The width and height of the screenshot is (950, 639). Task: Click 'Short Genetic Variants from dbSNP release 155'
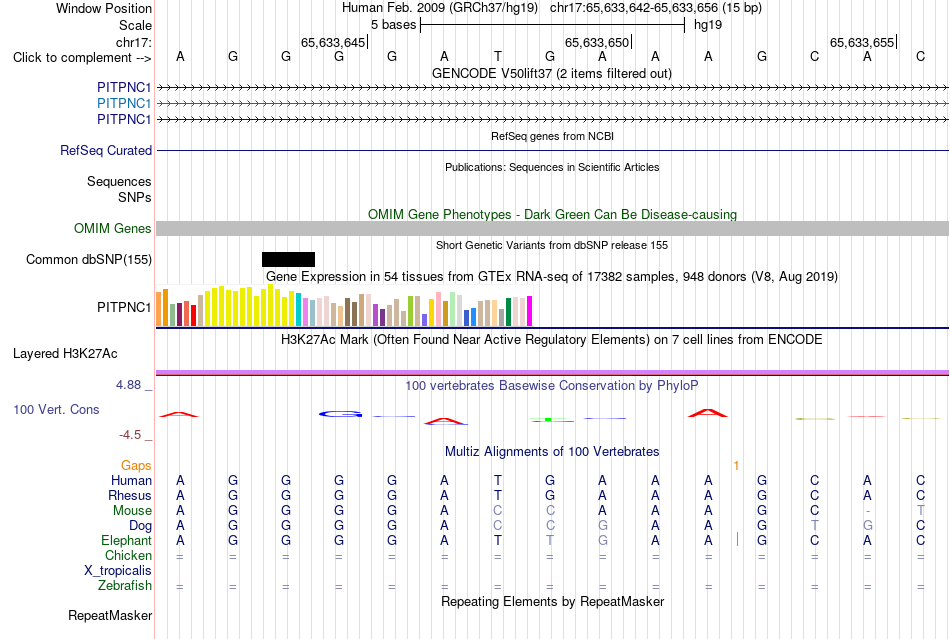click(552, 245)
